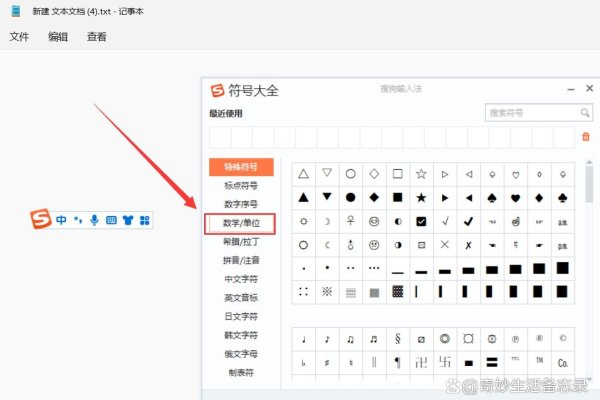Viewport: 600px width, 400px height.
Task: Select the 俄文字母 category
Action: (241, 354)
